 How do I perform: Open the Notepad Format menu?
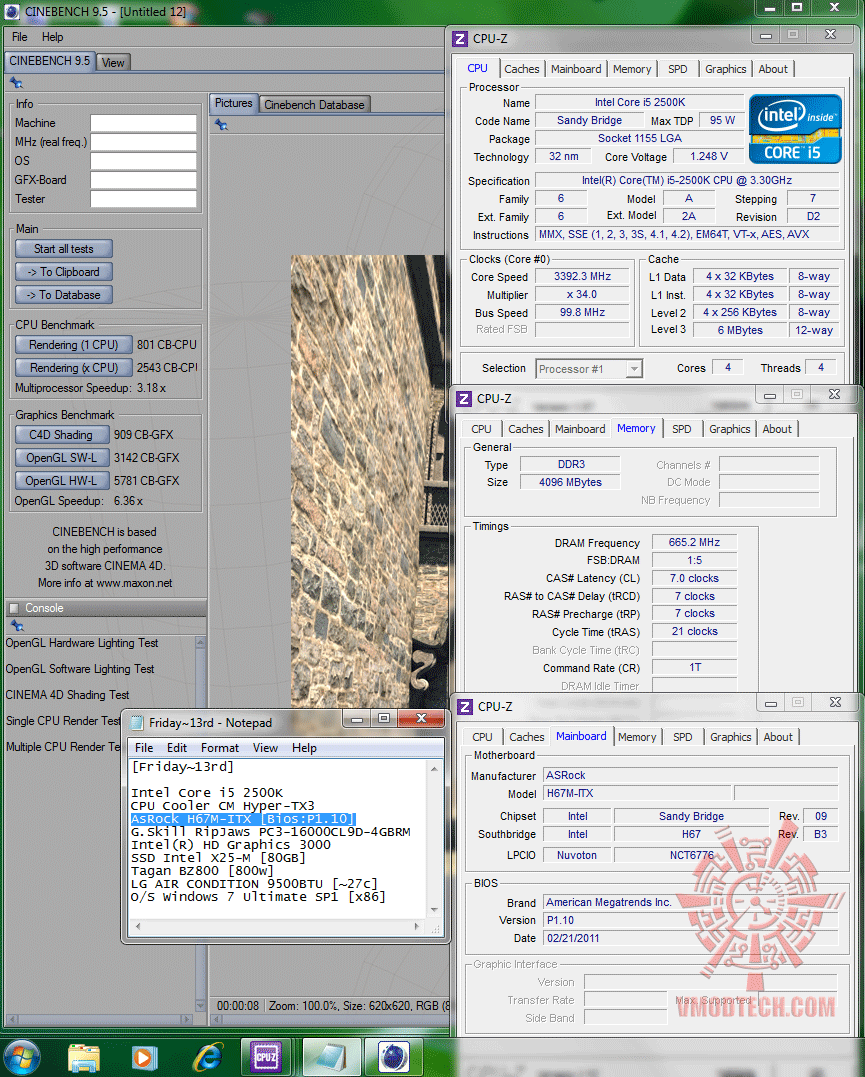click(x=220, y=747)
